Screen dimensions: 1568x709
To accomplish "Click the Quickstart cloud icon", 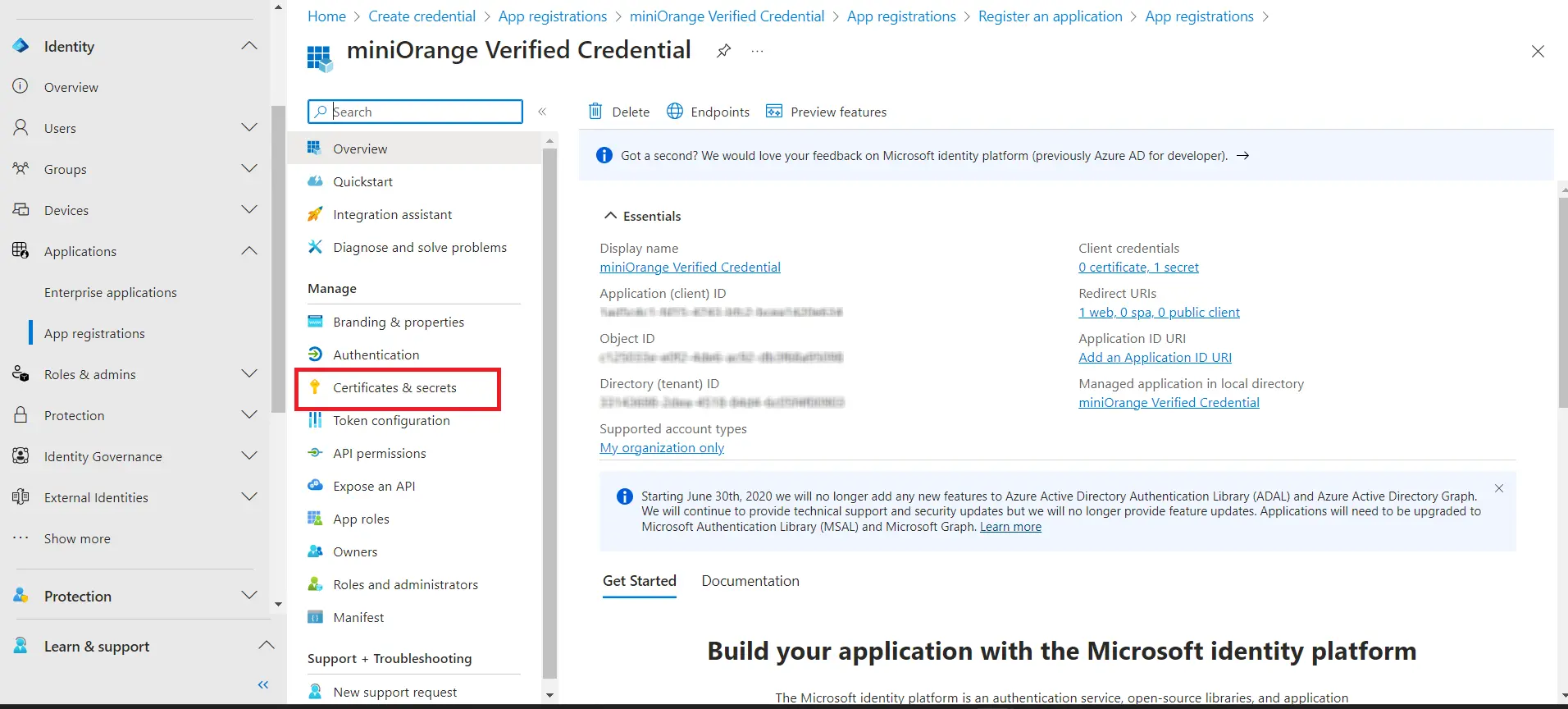I will (315, 181).
